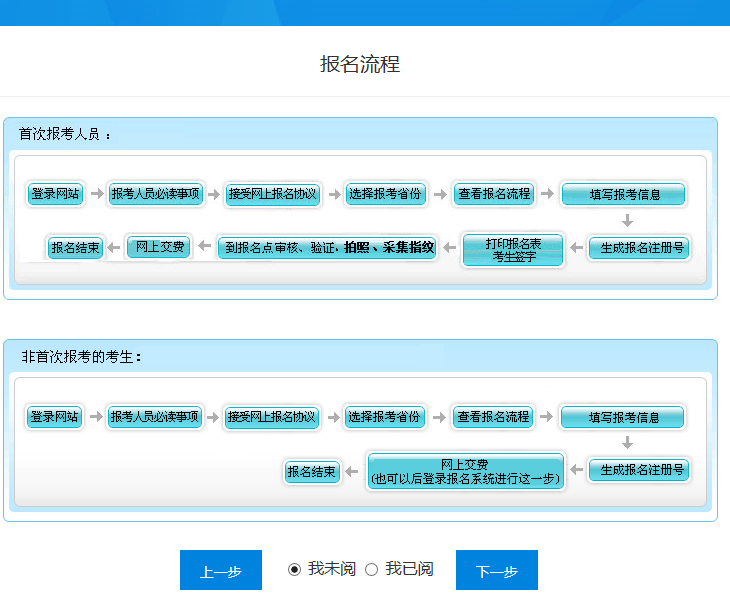Screen dimensions: 730x599
Task: Click 查看报名流程 in 首次报考人员 flowchart
Action: click(494, 194)
